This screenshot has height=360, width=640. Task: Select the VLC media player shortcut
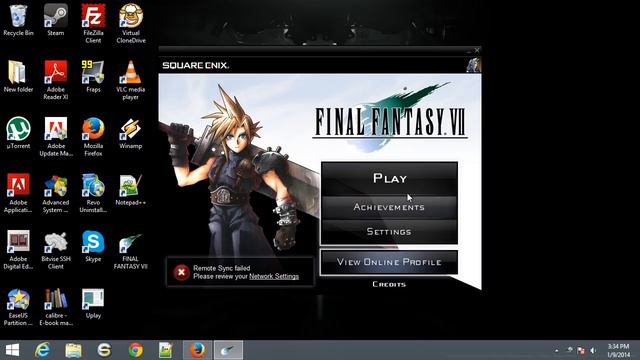pyautogui.click(x=131, y=80)
